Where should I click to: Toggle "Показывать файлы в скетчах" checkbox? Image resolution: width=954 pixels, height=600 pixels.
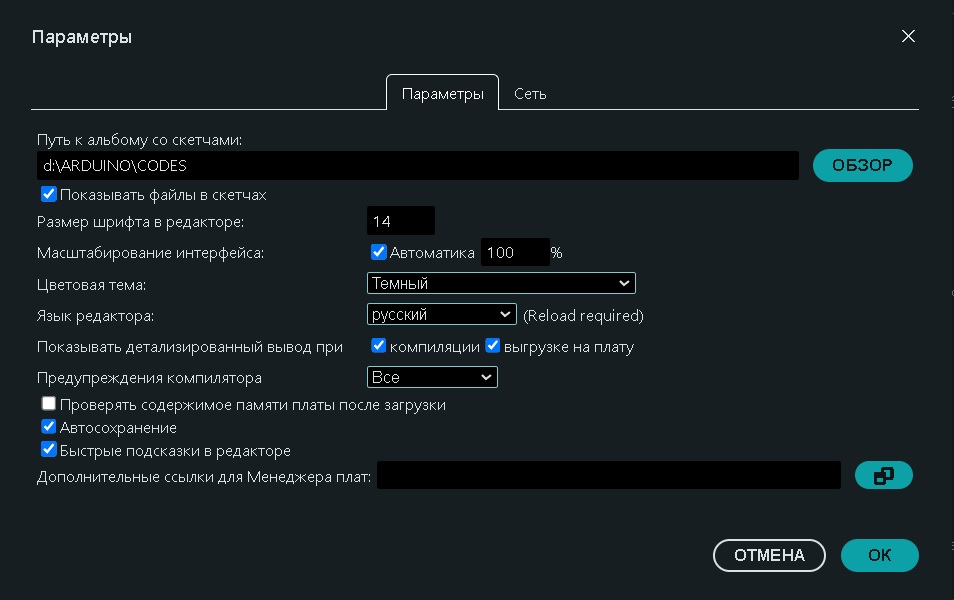[x=48, y=194]
